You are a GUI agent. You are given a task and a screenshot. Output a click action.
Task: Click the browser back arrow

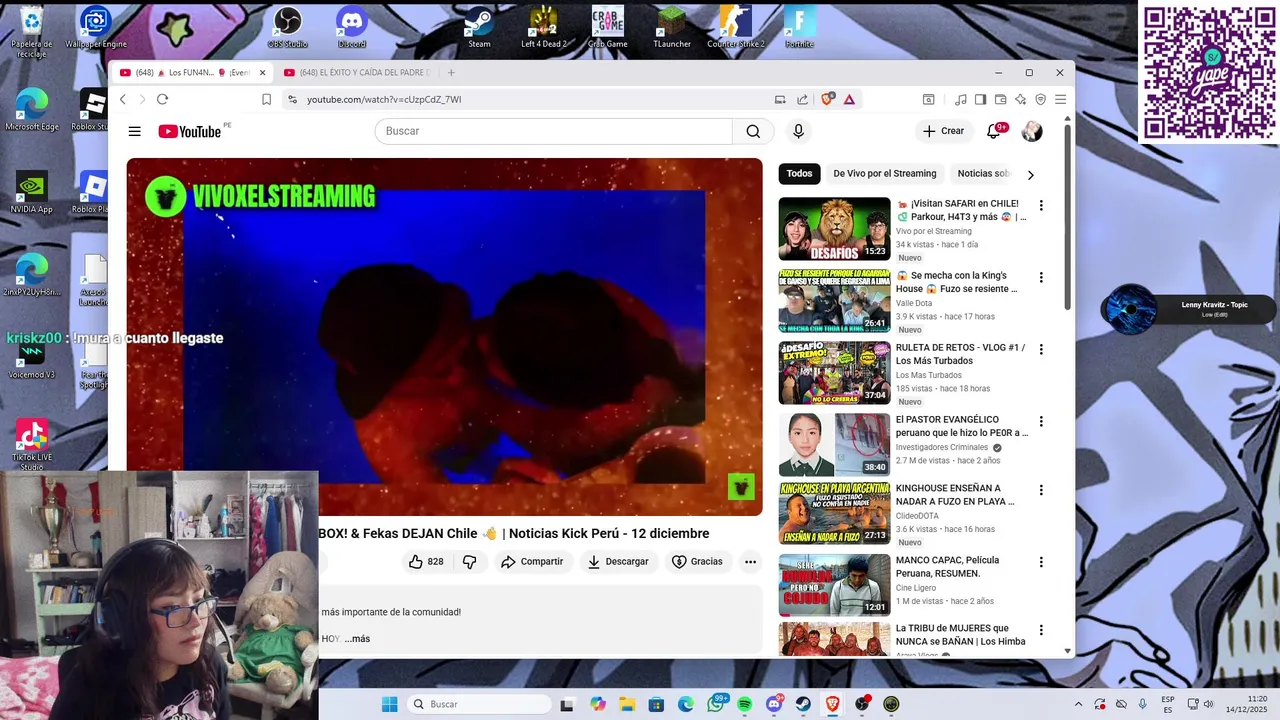(x=123, y=99)
